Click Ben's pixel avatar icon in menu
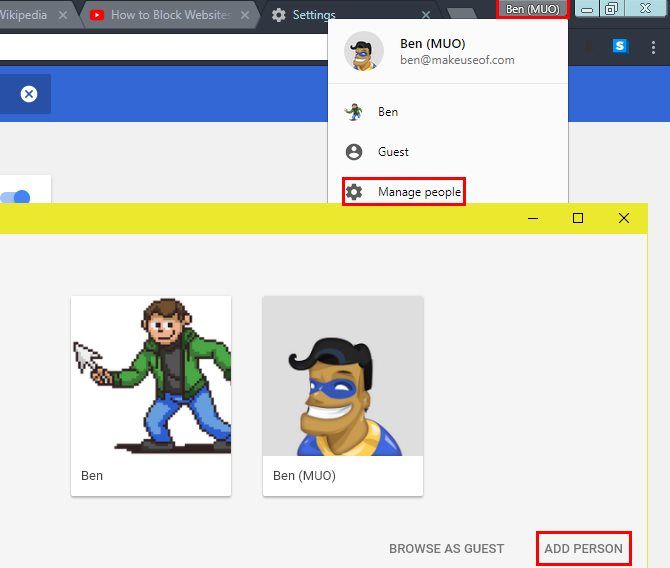This screenshot has width=670, height=568. pos(354,112)
